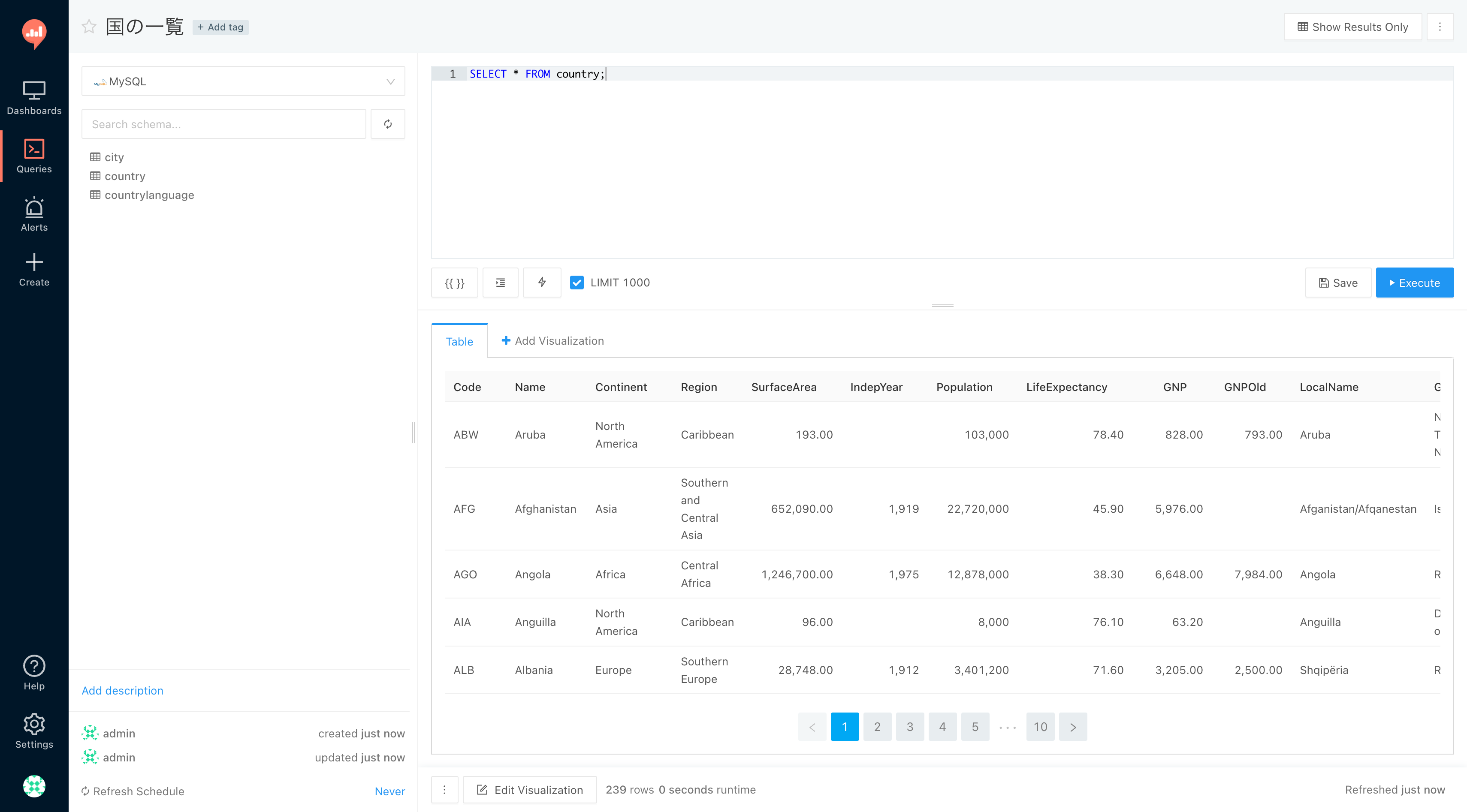Toggle autocomplete via lightning bolt button
This screenshot has width=1467, height=812.
(542, 283)
